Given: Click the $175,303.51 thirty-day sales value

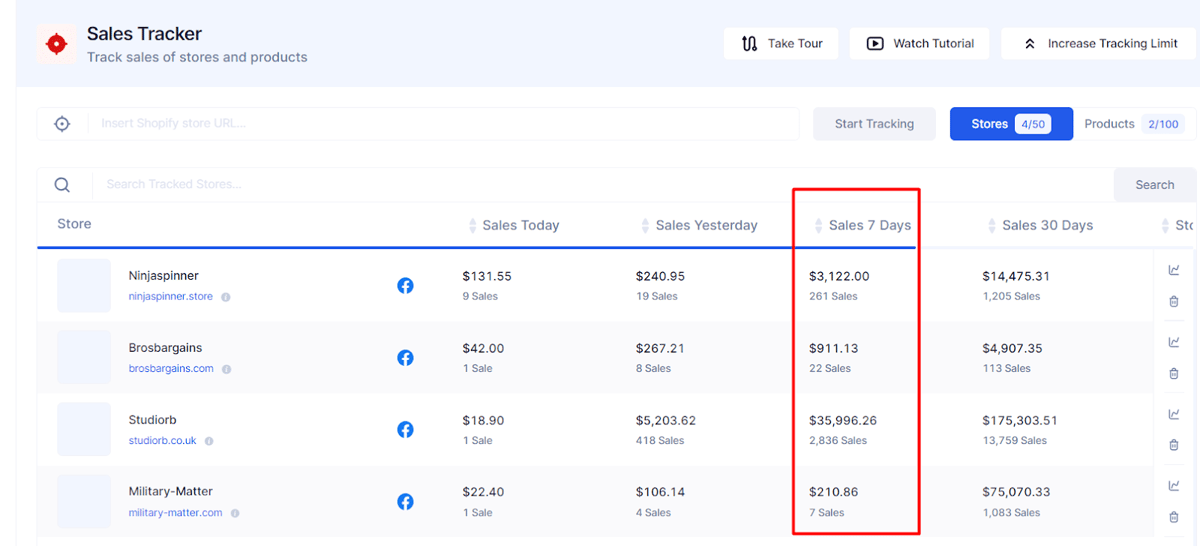Looking at the screenshot, I should coord(1020,420).
